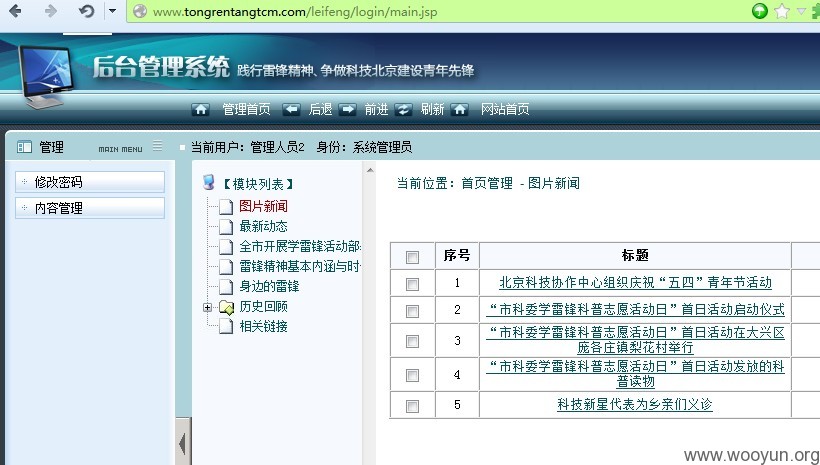
Task: Click 修改密码 sidebar button
Action: 90,182
